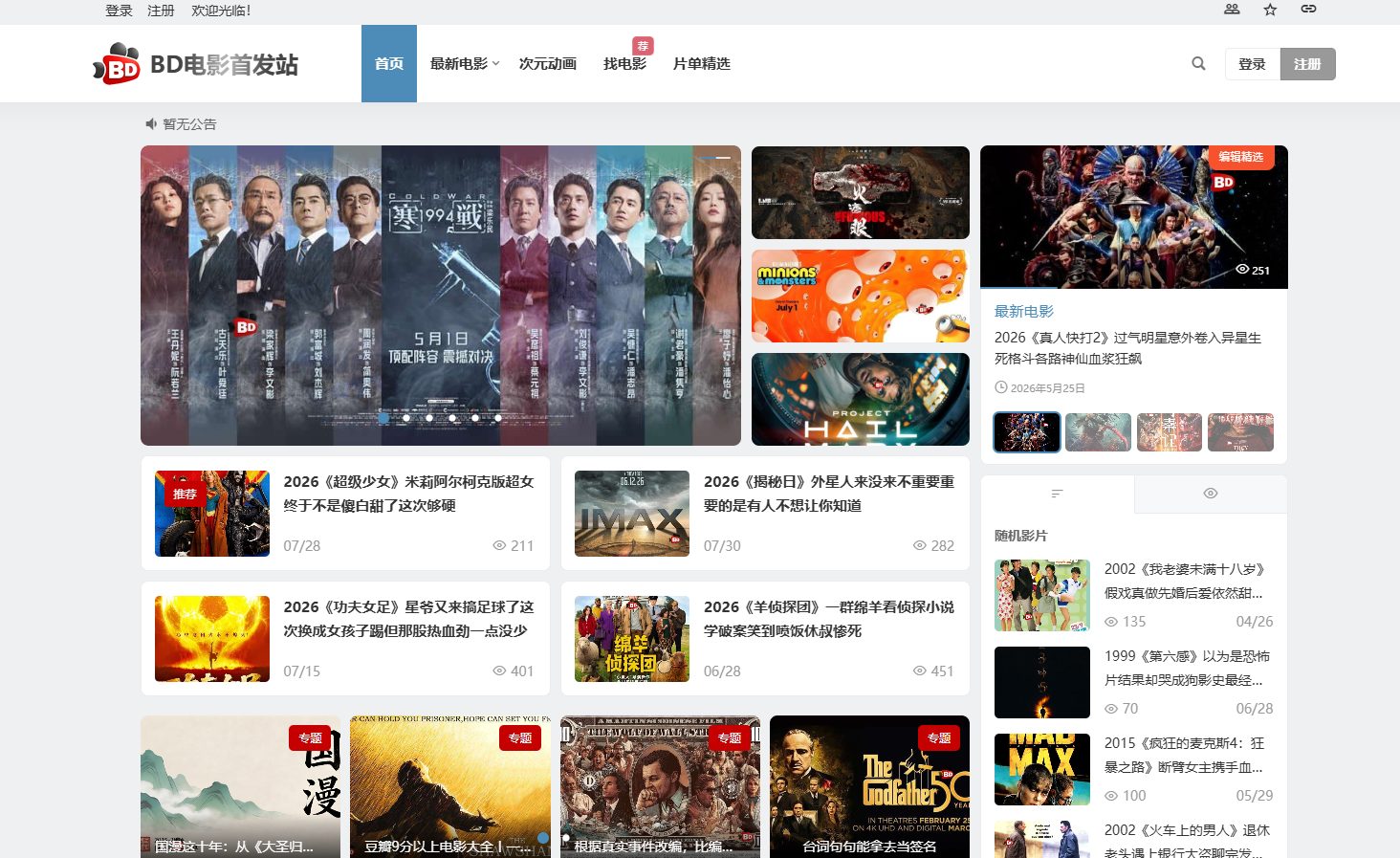Viewport: 1400px width, 858px height.
Task: Click the BD电影首发站 site logo
Action: [195, 64]
